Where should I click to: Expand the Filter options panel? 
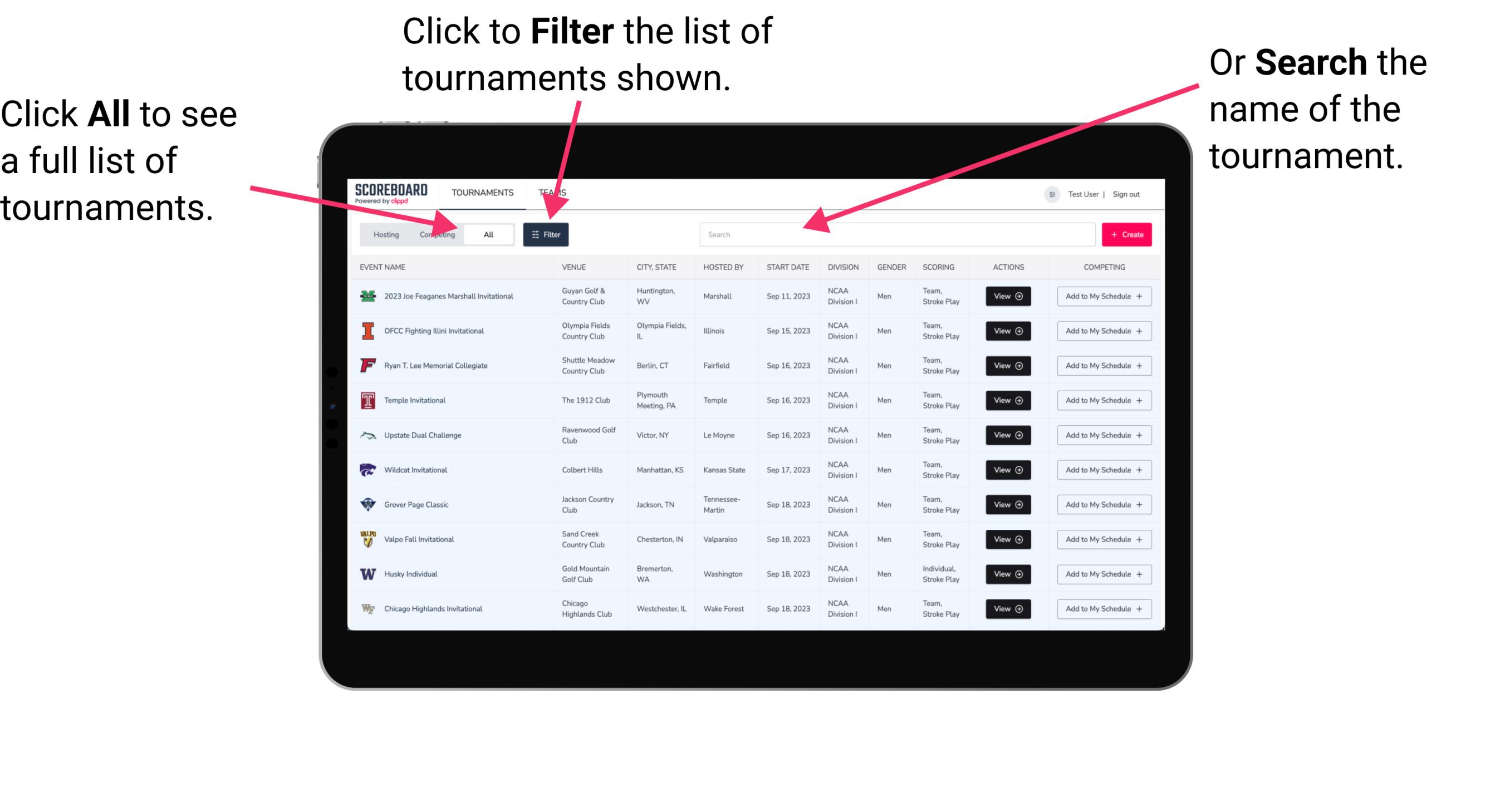[x=546, y=234]
